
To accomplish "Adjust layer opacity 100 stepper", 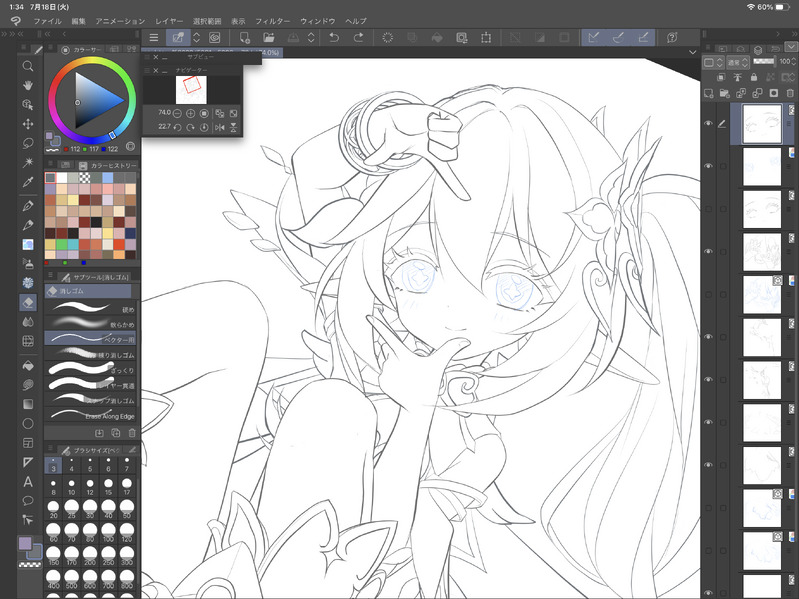I will click(x=793, y=62).
